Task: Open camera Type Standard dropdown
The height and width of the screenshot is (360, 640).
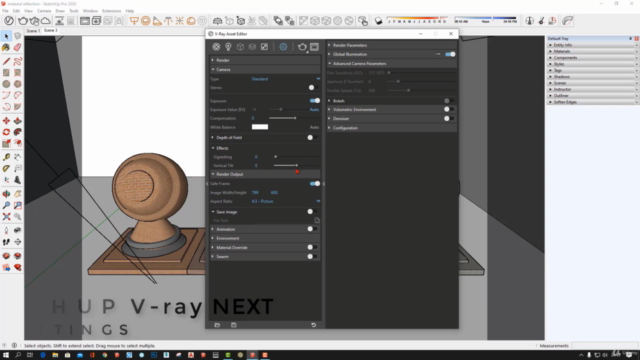Action: click(x=285, y=79)
